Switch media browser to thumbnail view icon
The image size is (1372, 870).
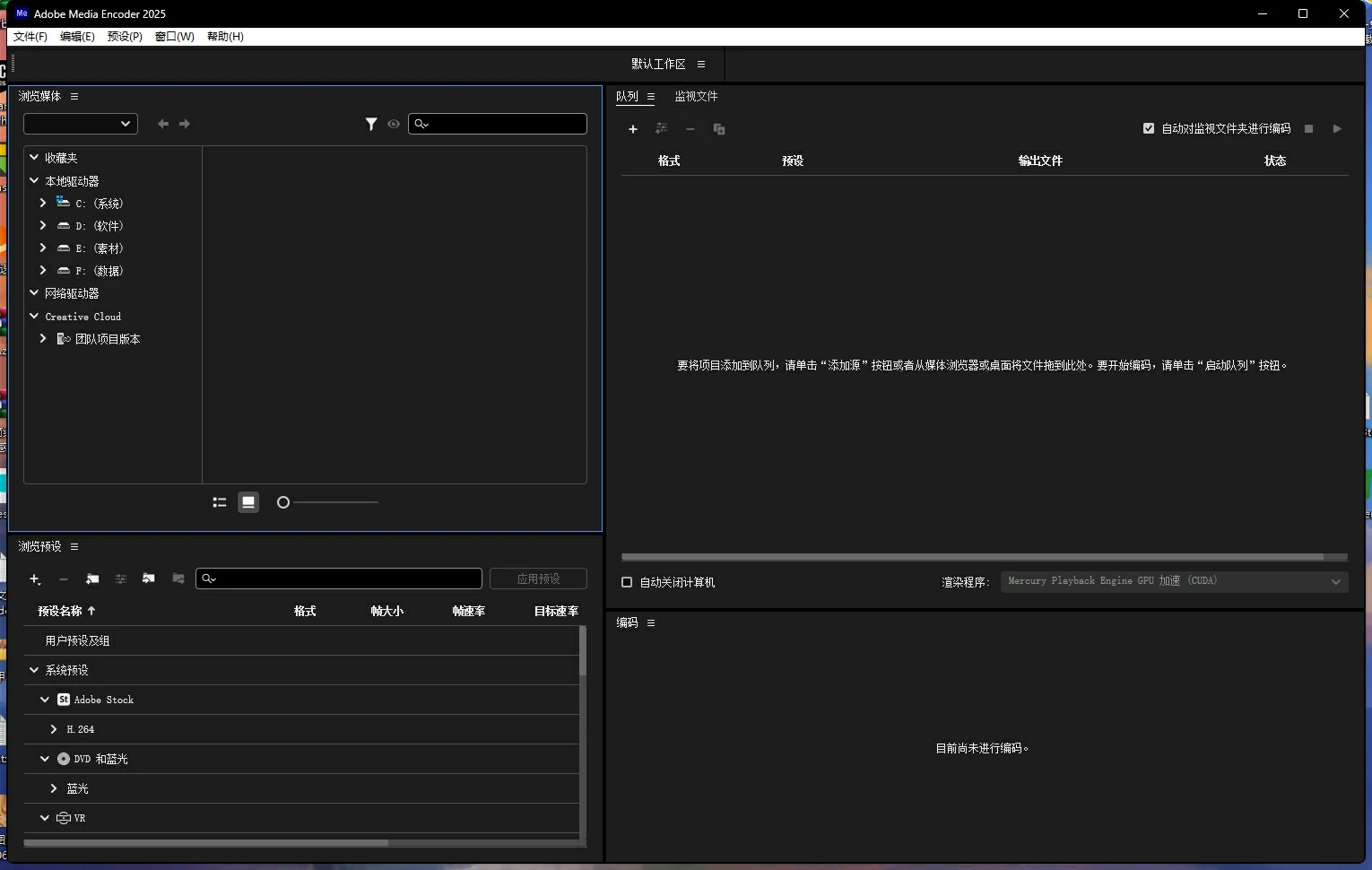(x=248, y=502)
